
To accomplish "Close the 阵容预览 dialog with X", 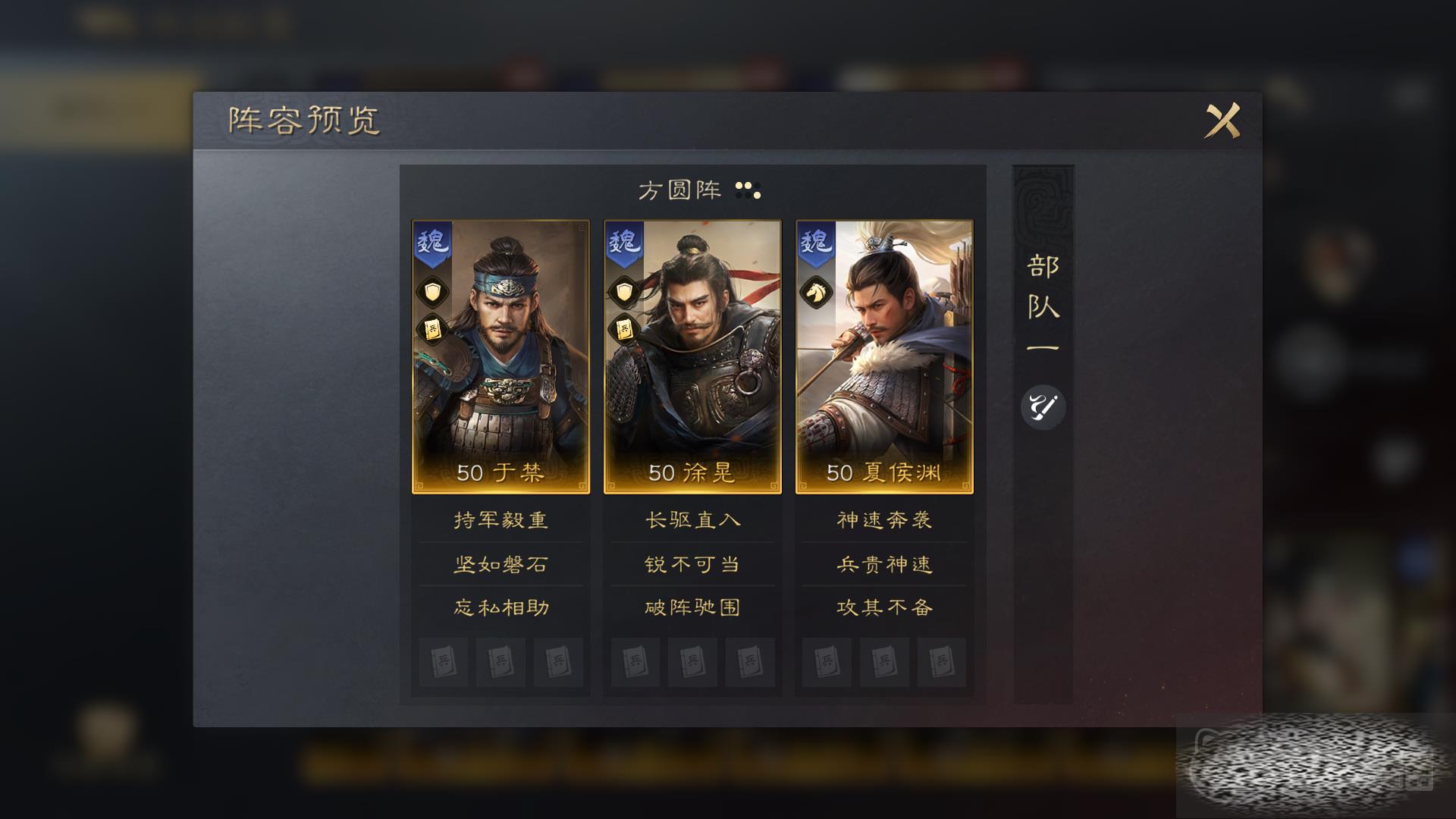I will (1222, 121).
